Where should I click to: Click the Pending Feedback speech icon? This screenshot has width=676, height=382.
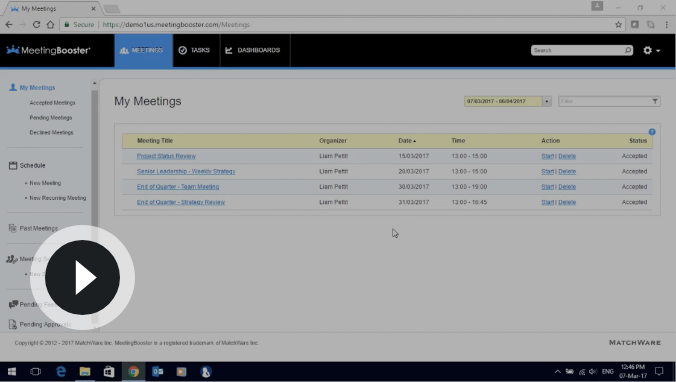tap(13, 304)
